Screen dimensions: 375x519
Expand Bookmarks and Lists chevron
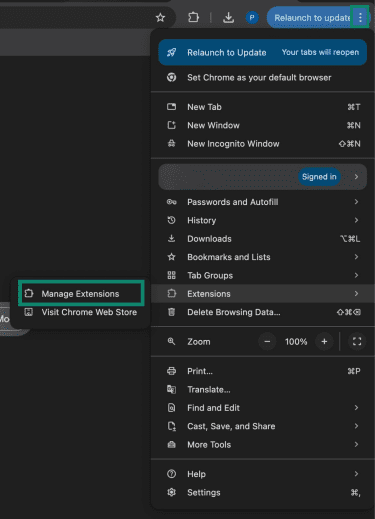(x=356, y=257)
